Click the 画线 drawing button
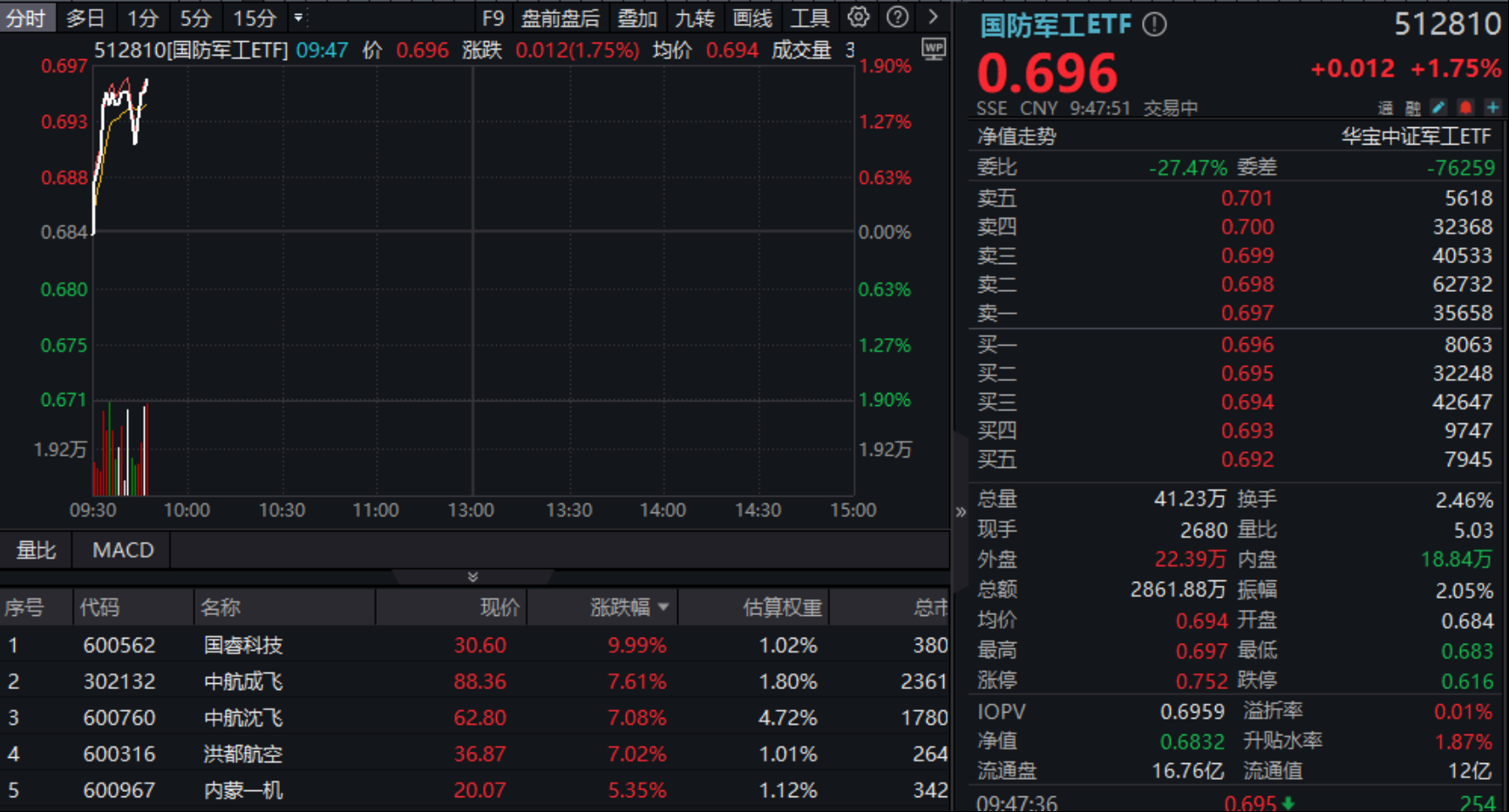This screenshot has height=812, width=1509. (x=752, y=18)
